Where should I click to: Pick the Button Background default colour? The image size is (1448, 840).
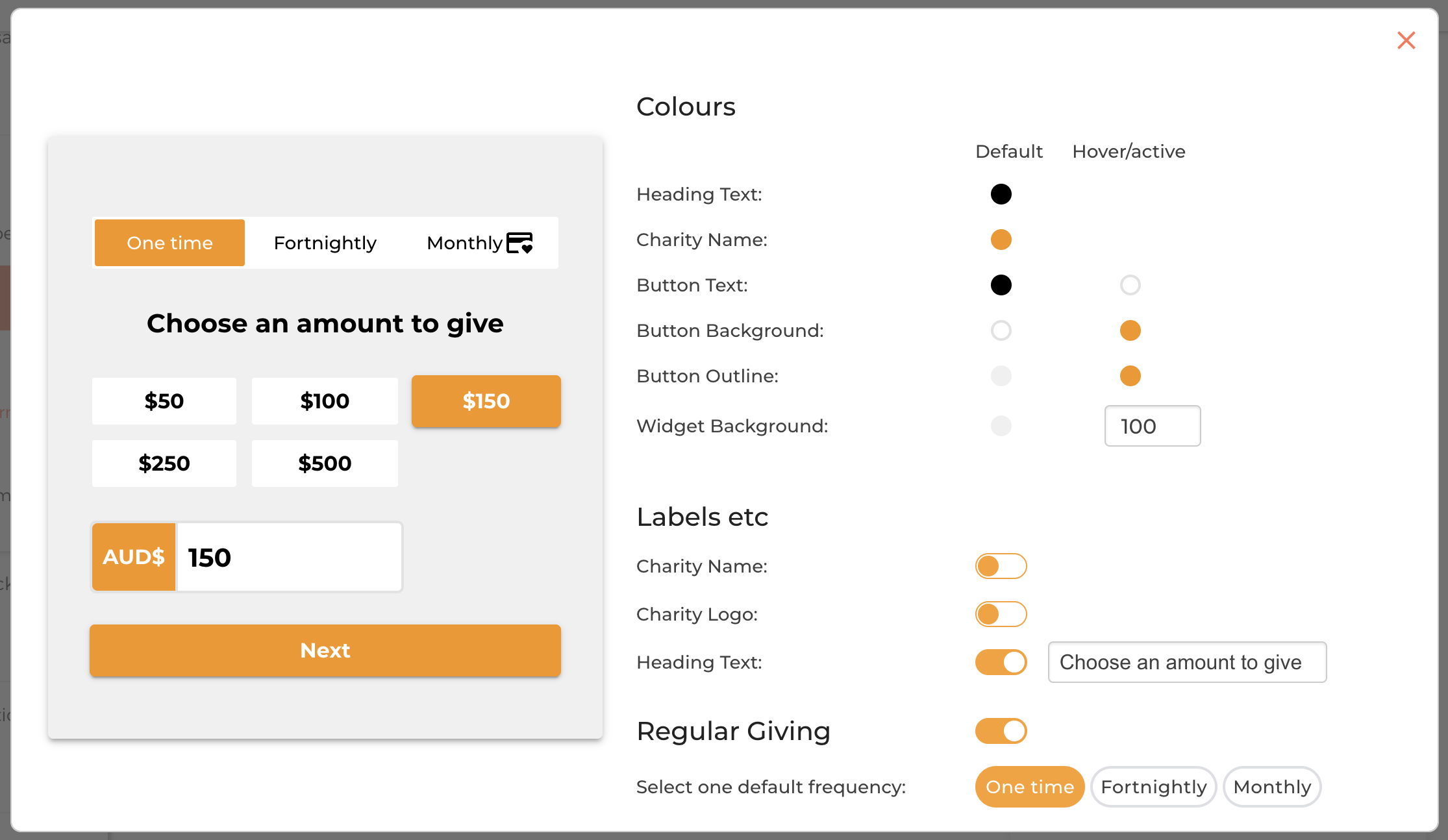(1001, 330)
